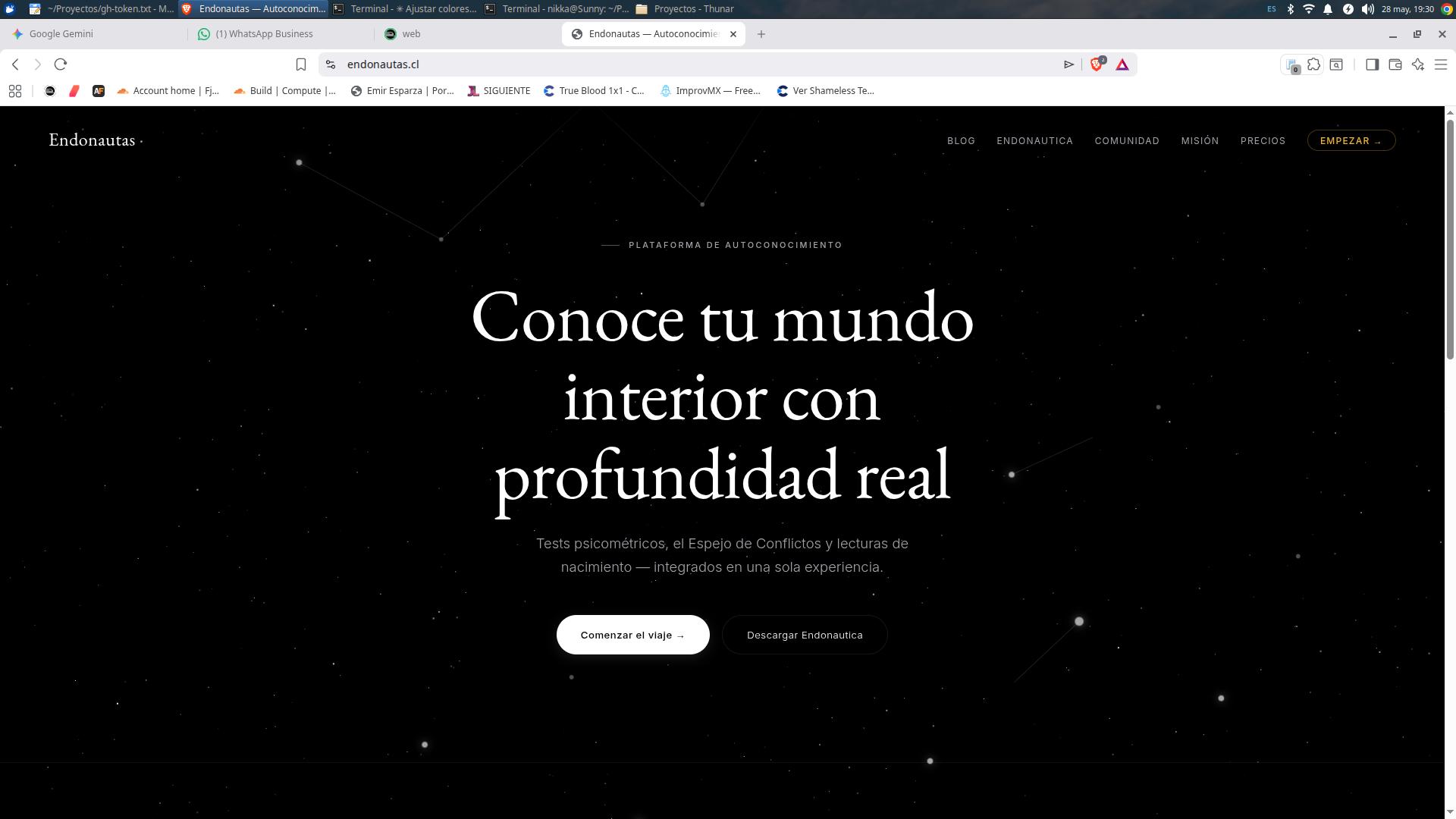Open the AF bookmark icon
This screenshot has height=819, width=1456.
pos(99,91)
